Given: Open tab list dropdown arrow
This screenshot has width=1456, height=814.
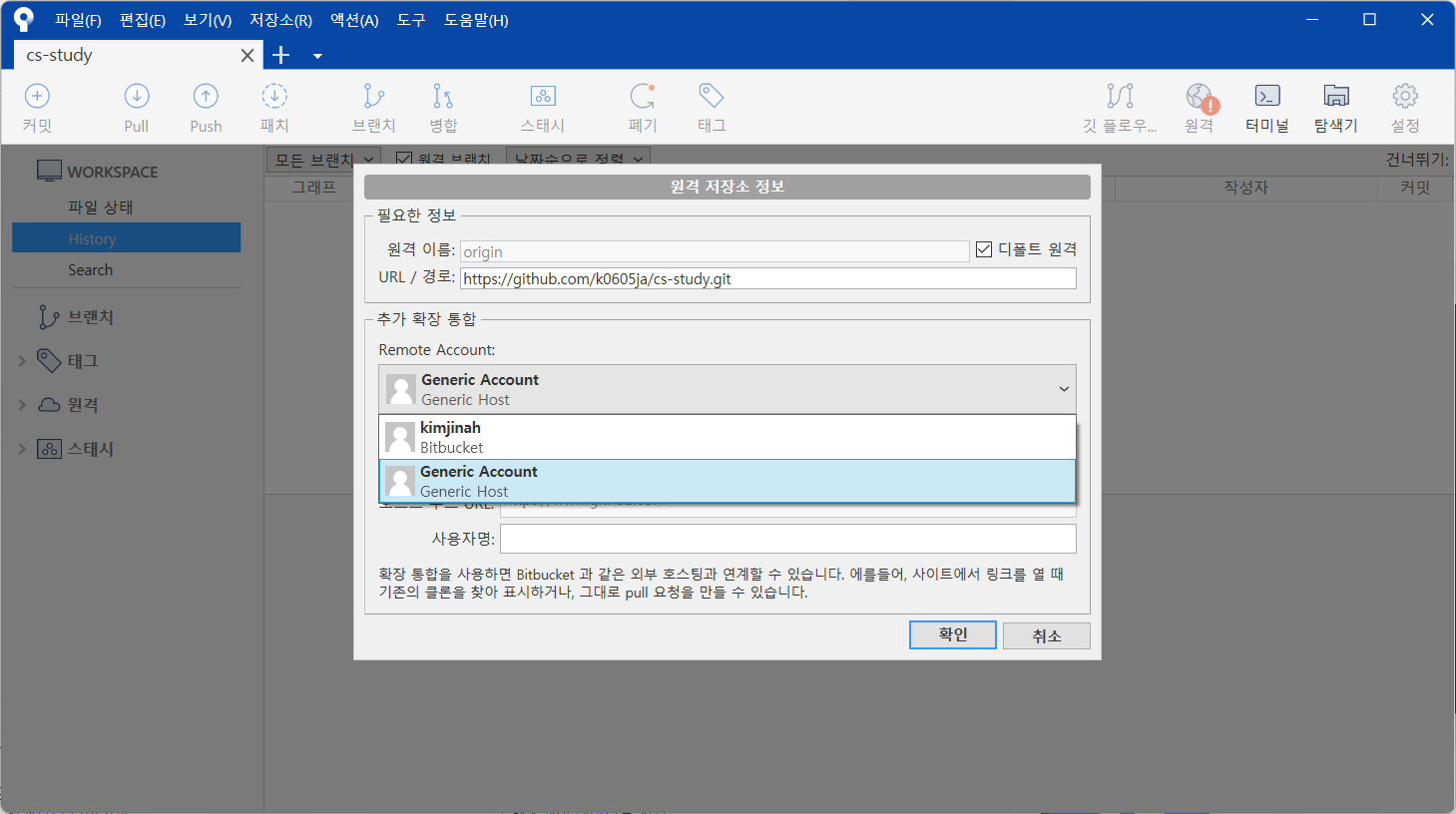Looking at the screenshot, I should coord(317,56).
